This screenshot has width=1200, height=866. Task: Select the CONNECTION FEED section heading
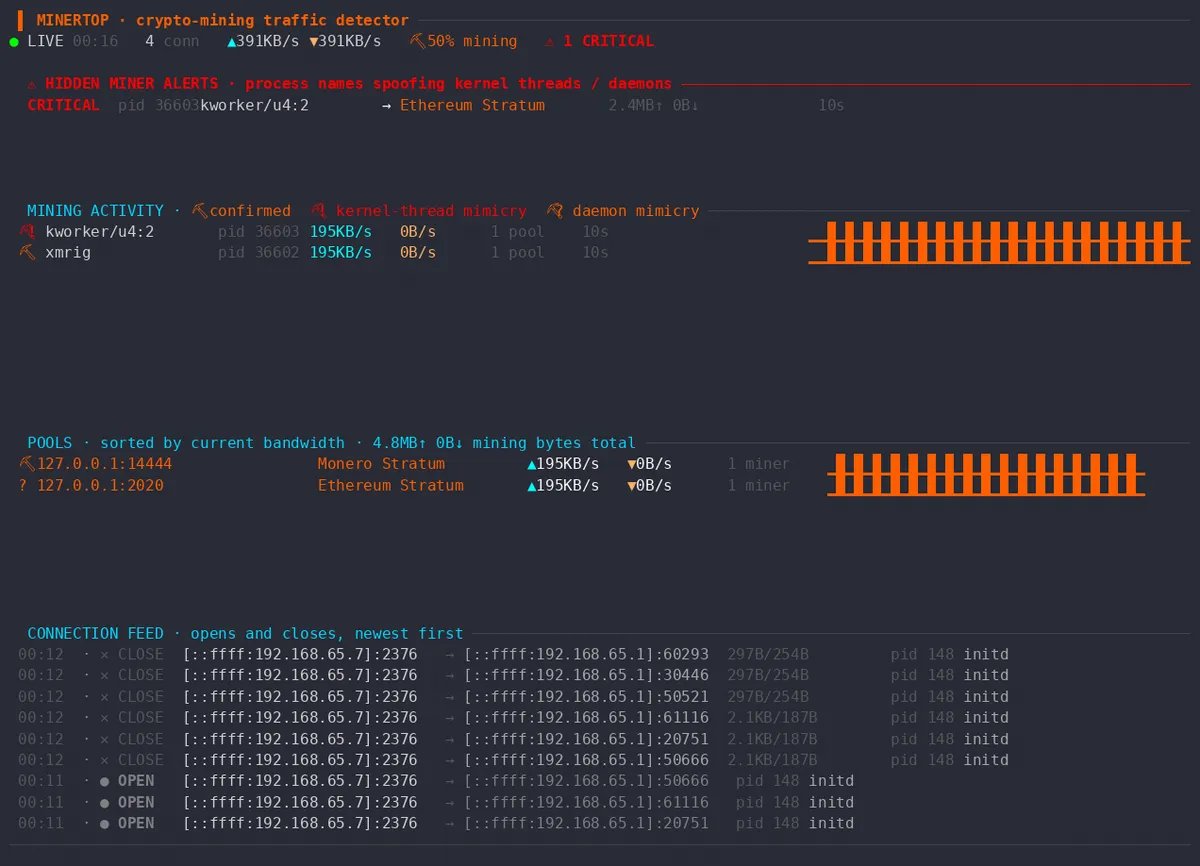(95, 633)
